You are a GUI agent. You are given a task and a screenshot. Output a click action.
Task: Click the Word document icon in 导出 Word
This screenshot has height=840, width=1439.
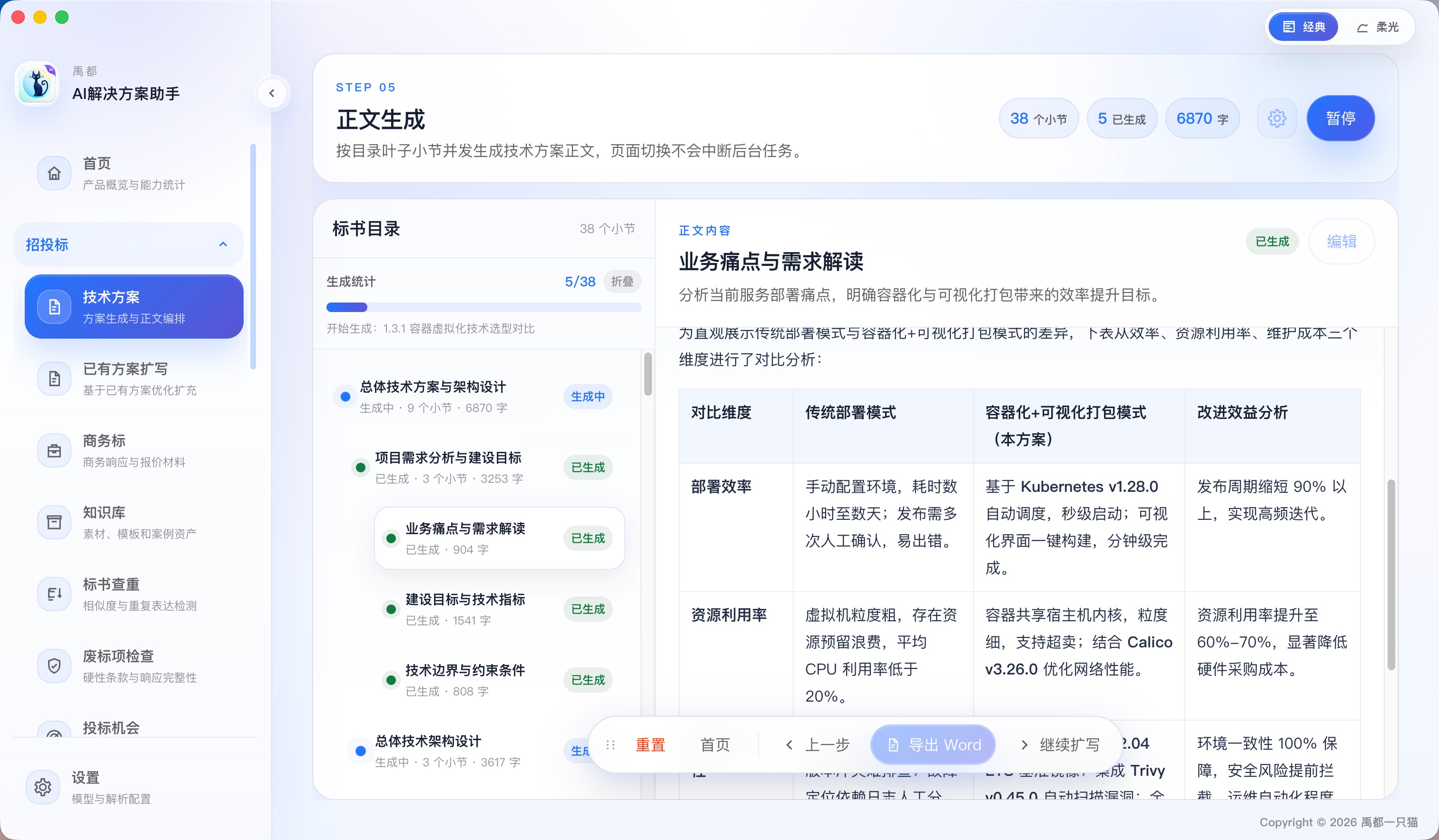tap(894, 745)
